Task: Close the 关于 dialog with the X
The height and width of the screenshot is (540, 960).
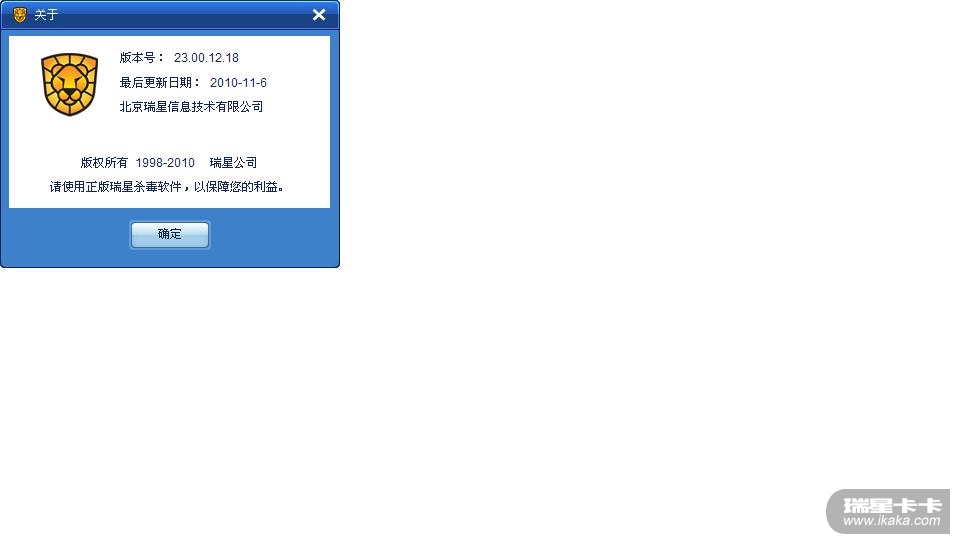Action: [x=318, y=15]
